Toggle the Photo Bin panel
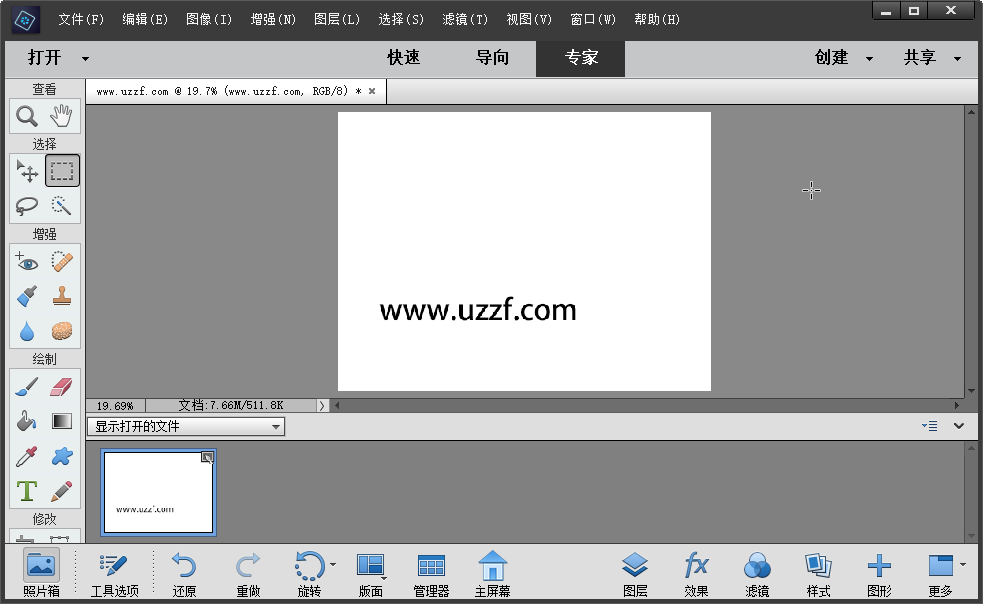 pyautogui.click(x=41, y=574)
